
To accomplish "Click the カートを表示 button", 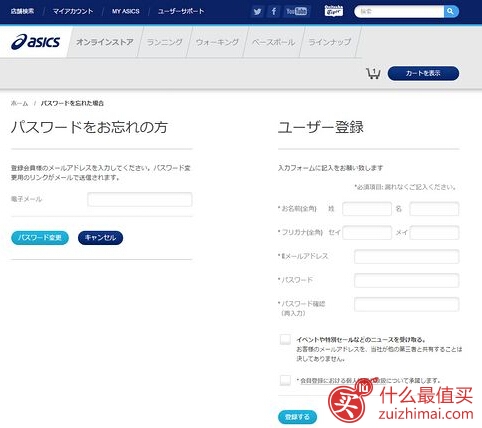I will coord(423,73).
